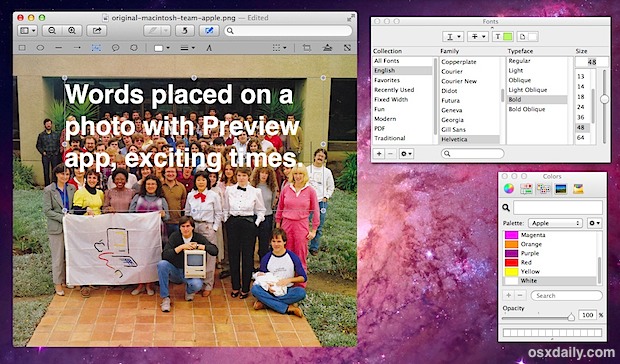This screenshot has width=620, height=364.
Task: Select the arrow annotation tool
Action: click(x=78, y=48)
